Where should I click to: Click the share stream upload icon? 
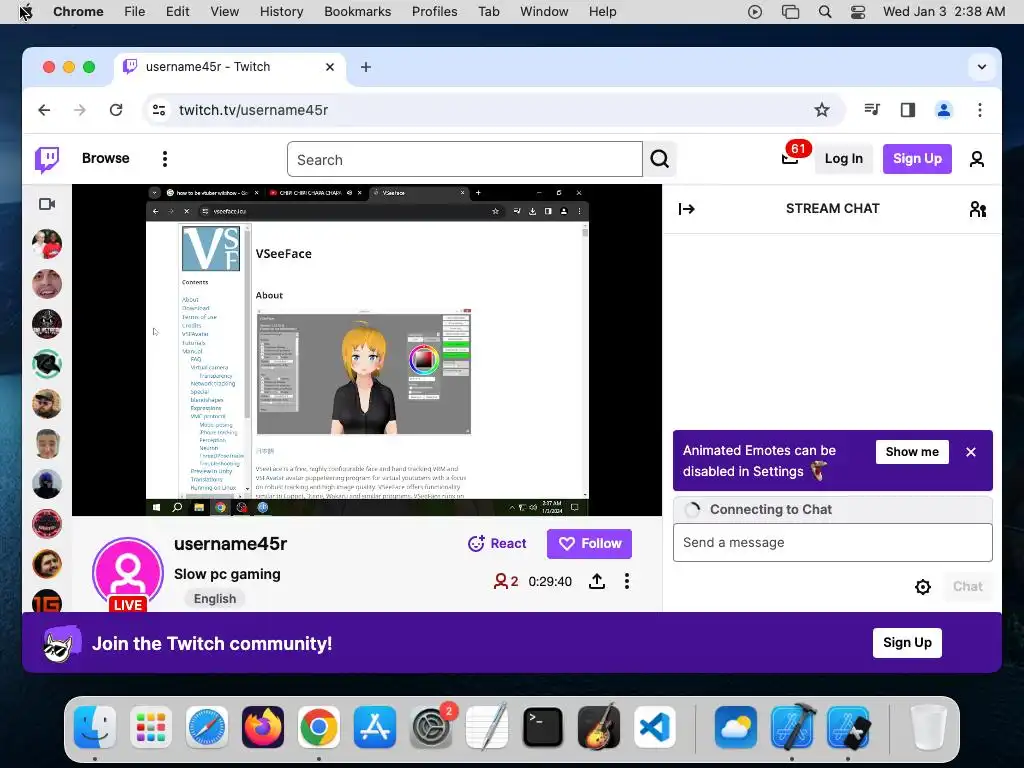(x=597, y=581)
